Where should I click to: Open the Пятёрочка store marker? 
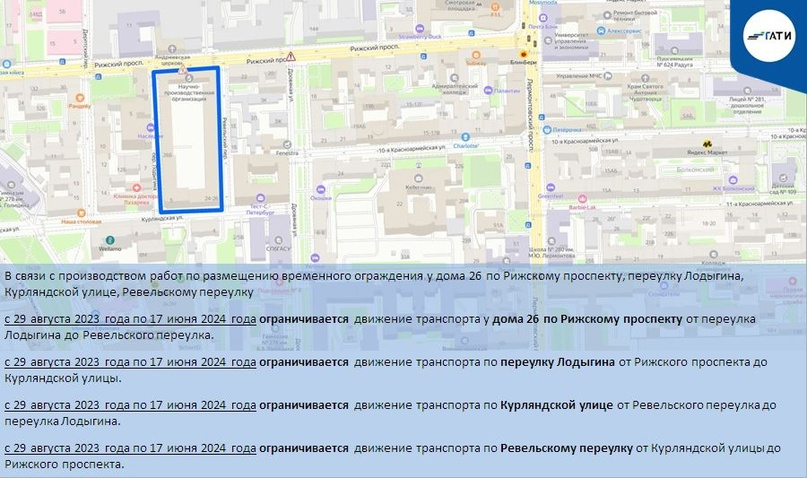[549, 130]
